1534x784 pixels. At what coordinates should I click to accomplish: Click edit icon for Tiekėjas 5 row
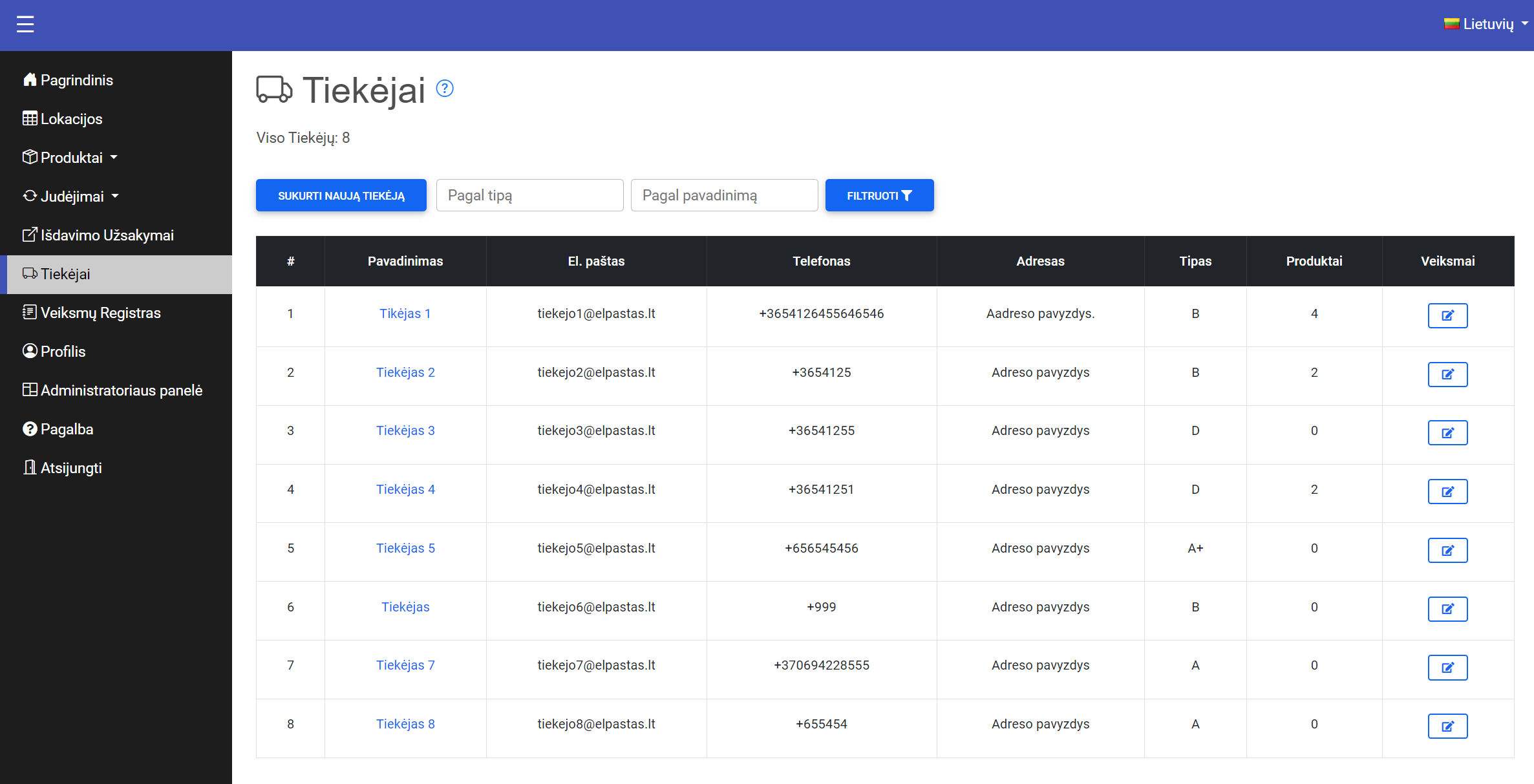coord(1447,550)
